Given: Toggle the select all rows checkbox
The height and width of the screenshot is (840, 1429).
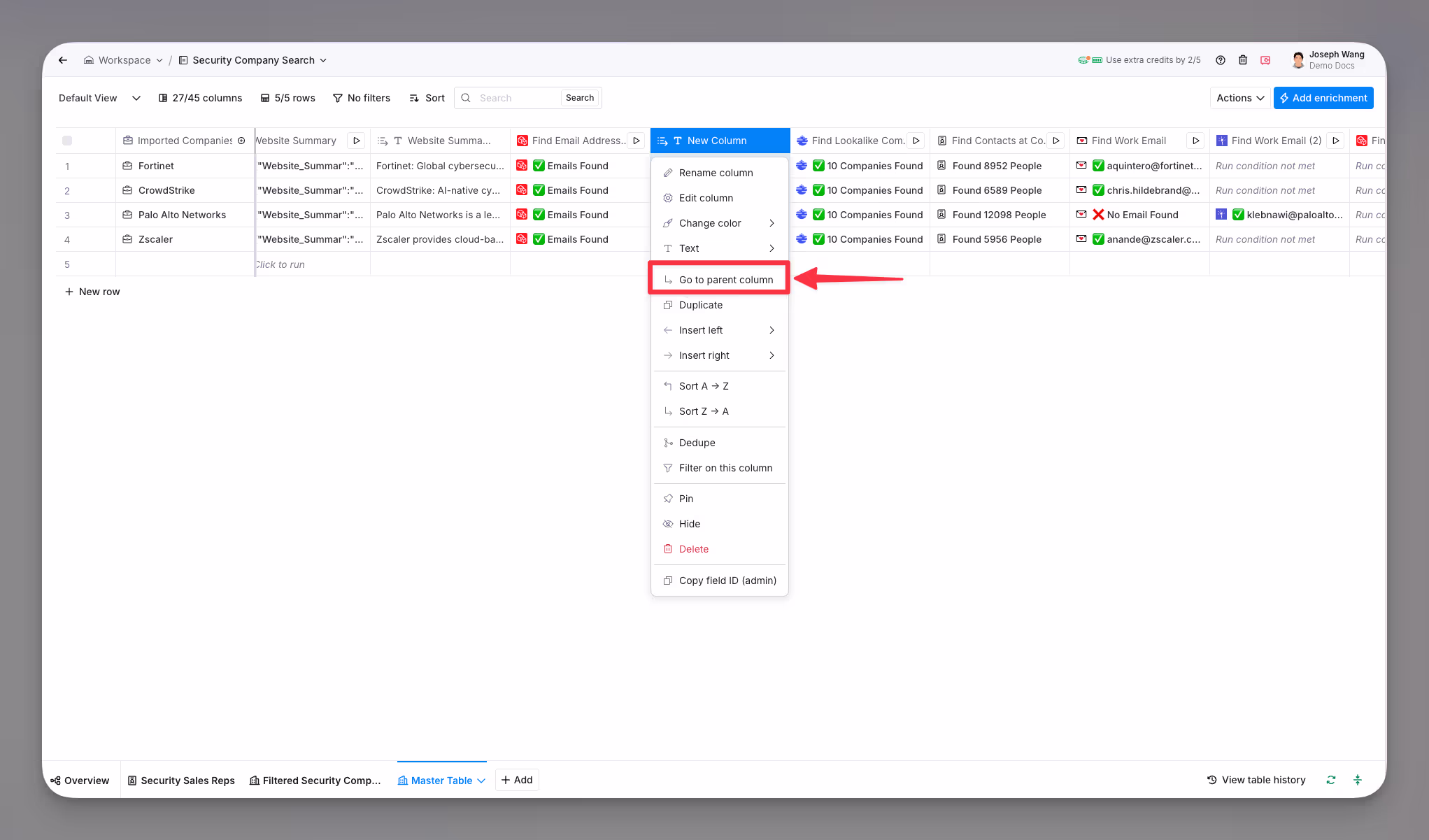Looking at the screenshot, I should 67,141.
